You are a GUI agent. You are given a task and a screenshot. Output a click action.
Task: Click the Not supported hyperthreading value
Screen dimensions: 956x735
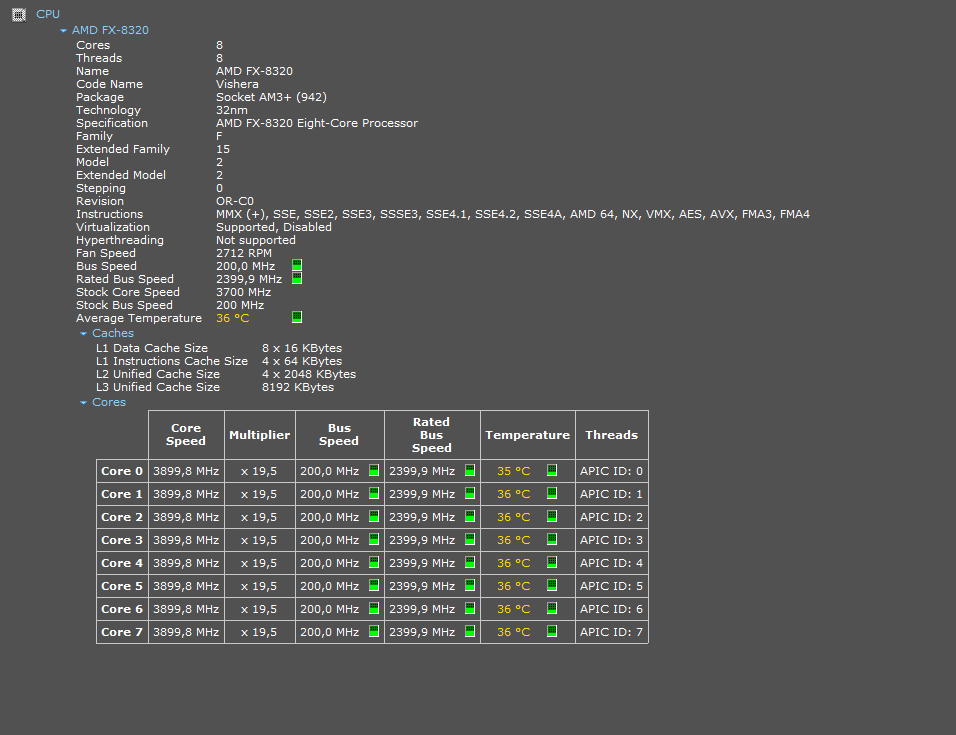pos(255,240)
